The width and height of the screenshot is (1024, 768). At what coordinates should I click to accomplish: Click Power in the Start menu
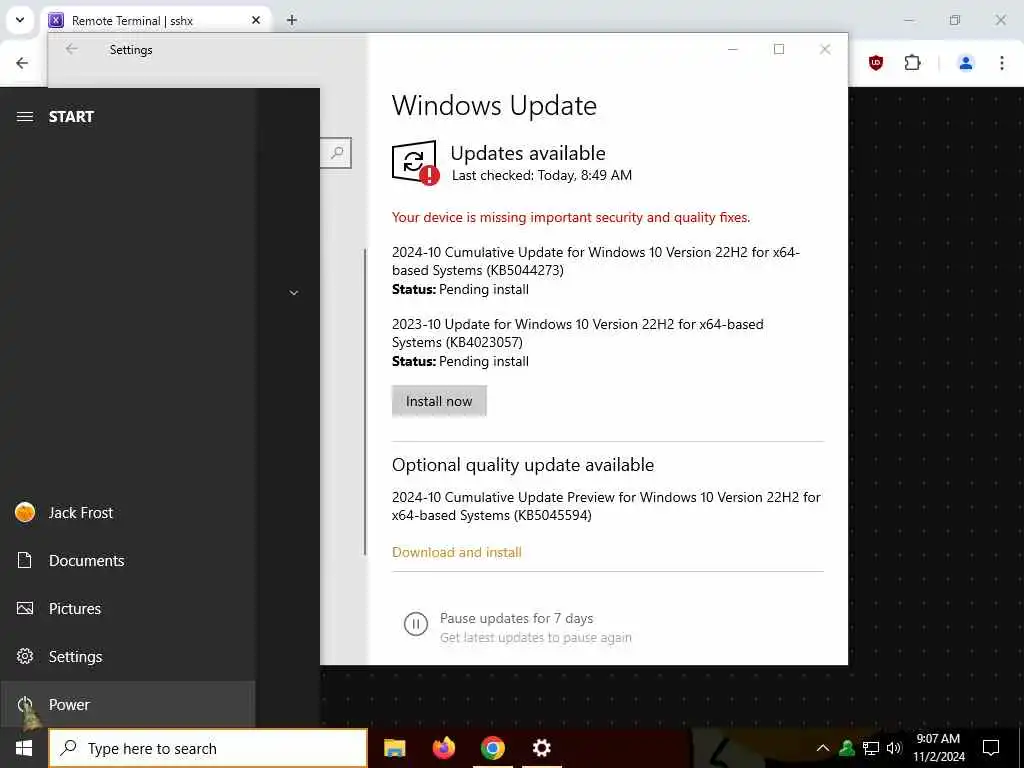pyautogui.click(x=127, y=705)
